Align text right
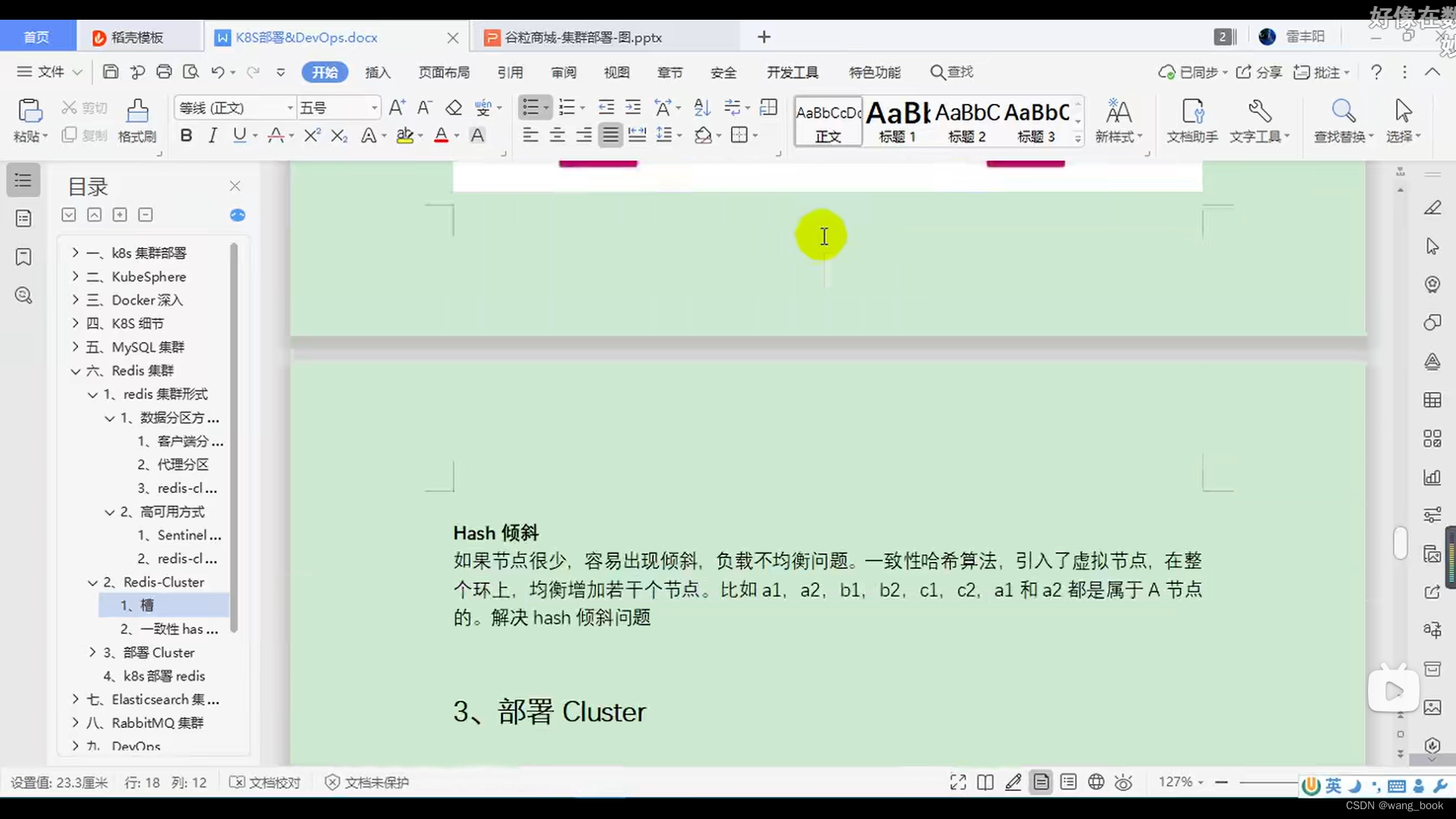 584,136
